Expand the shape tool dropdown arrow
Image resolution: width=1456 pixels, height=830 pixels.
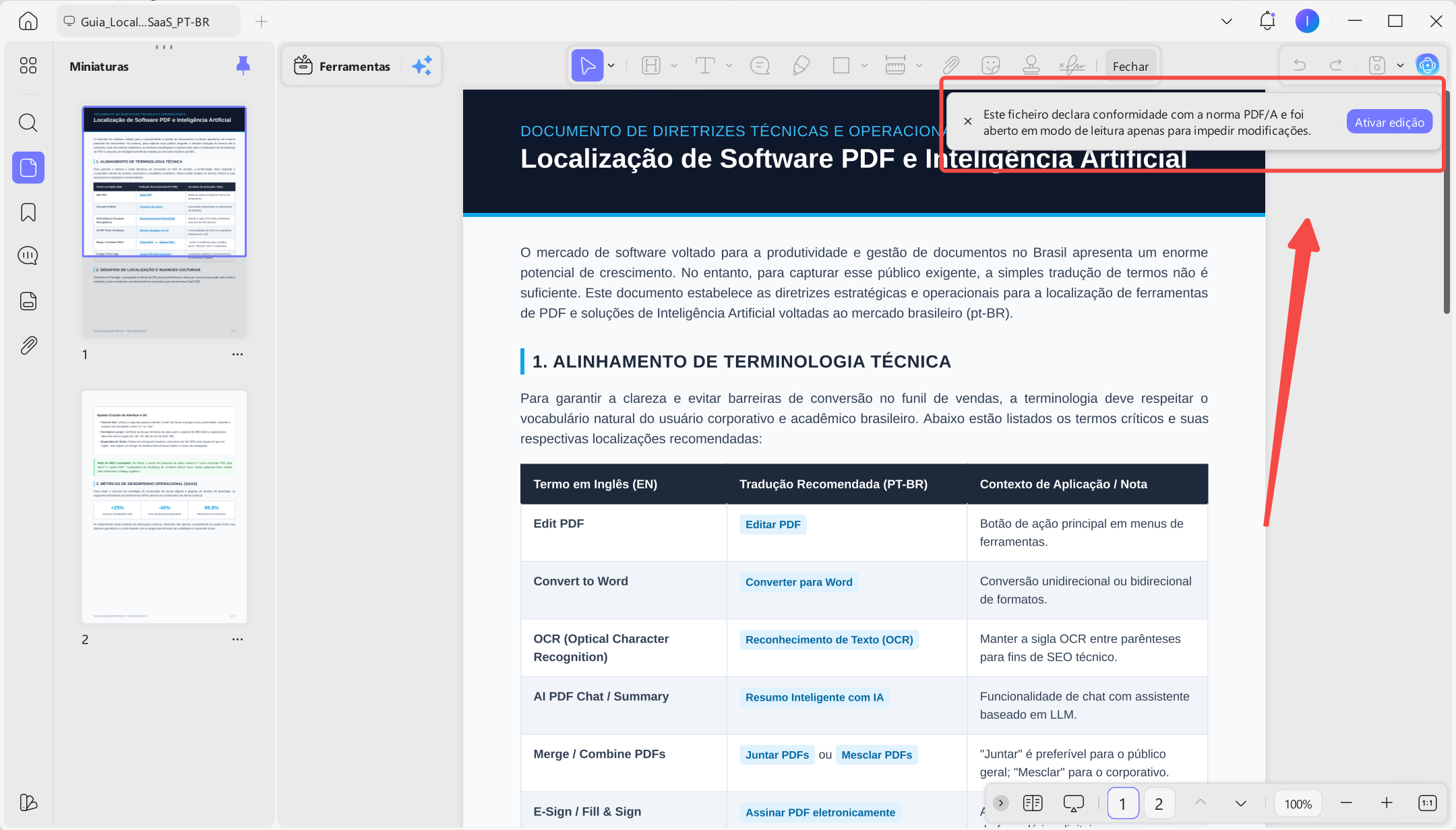pos(864,65)
